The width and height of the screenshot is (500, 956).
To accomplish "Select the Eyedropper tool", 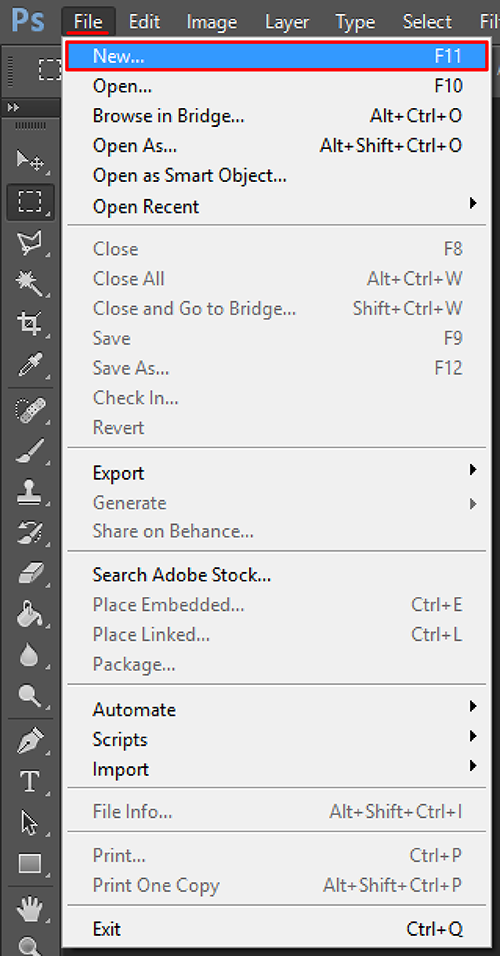I will (30, 364).
